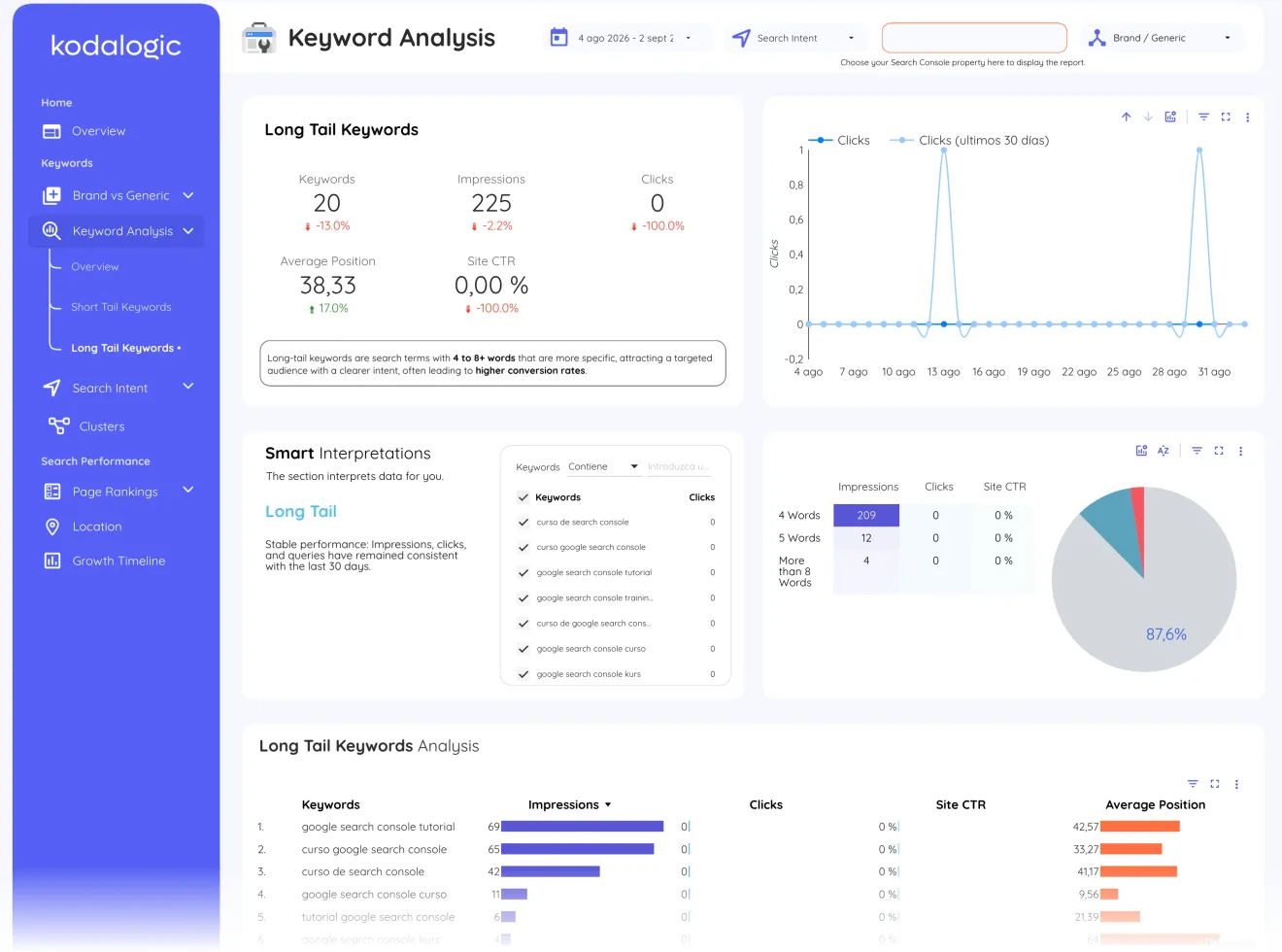The width and height of the screenshot is (1282, 952).
Task: Click the Growth Timeline chart icon
Action: coord(52,561)
